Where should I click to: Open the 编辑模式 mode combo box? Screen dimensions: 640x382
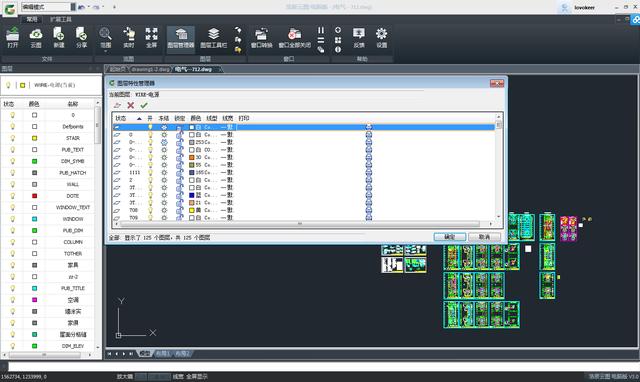(x=48, y=7)
